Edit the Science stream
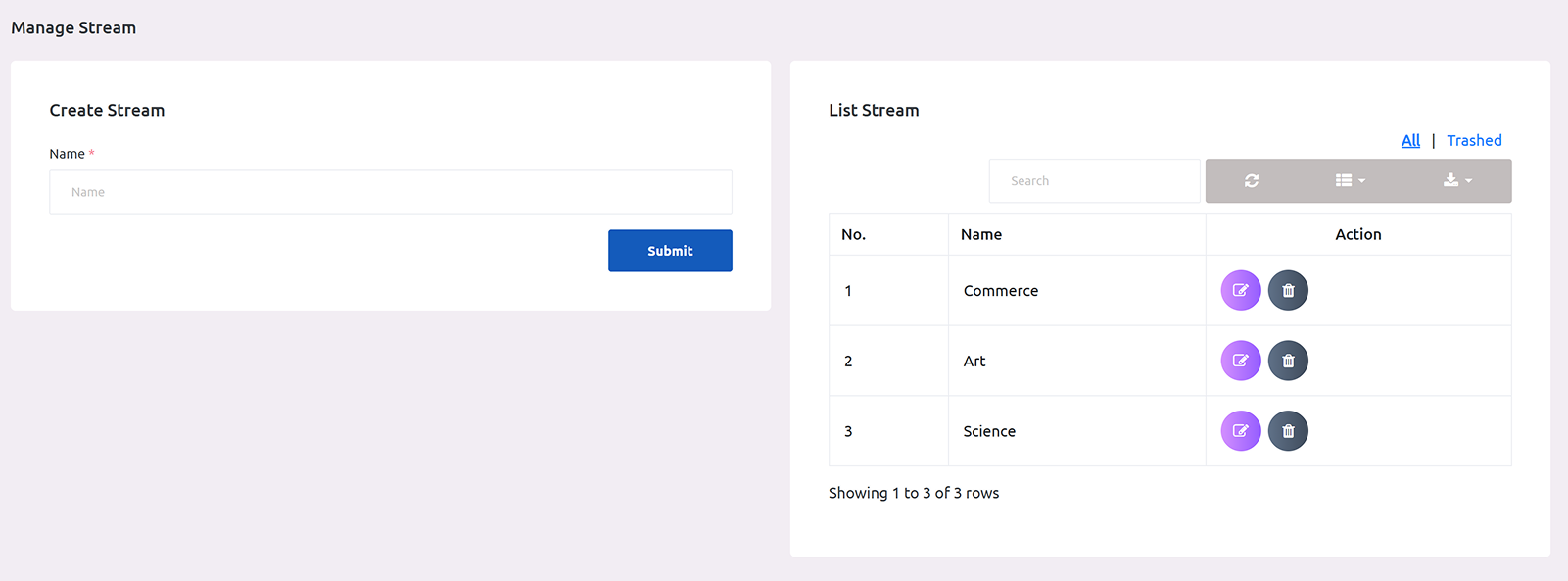 click(x=1240, y=431)
